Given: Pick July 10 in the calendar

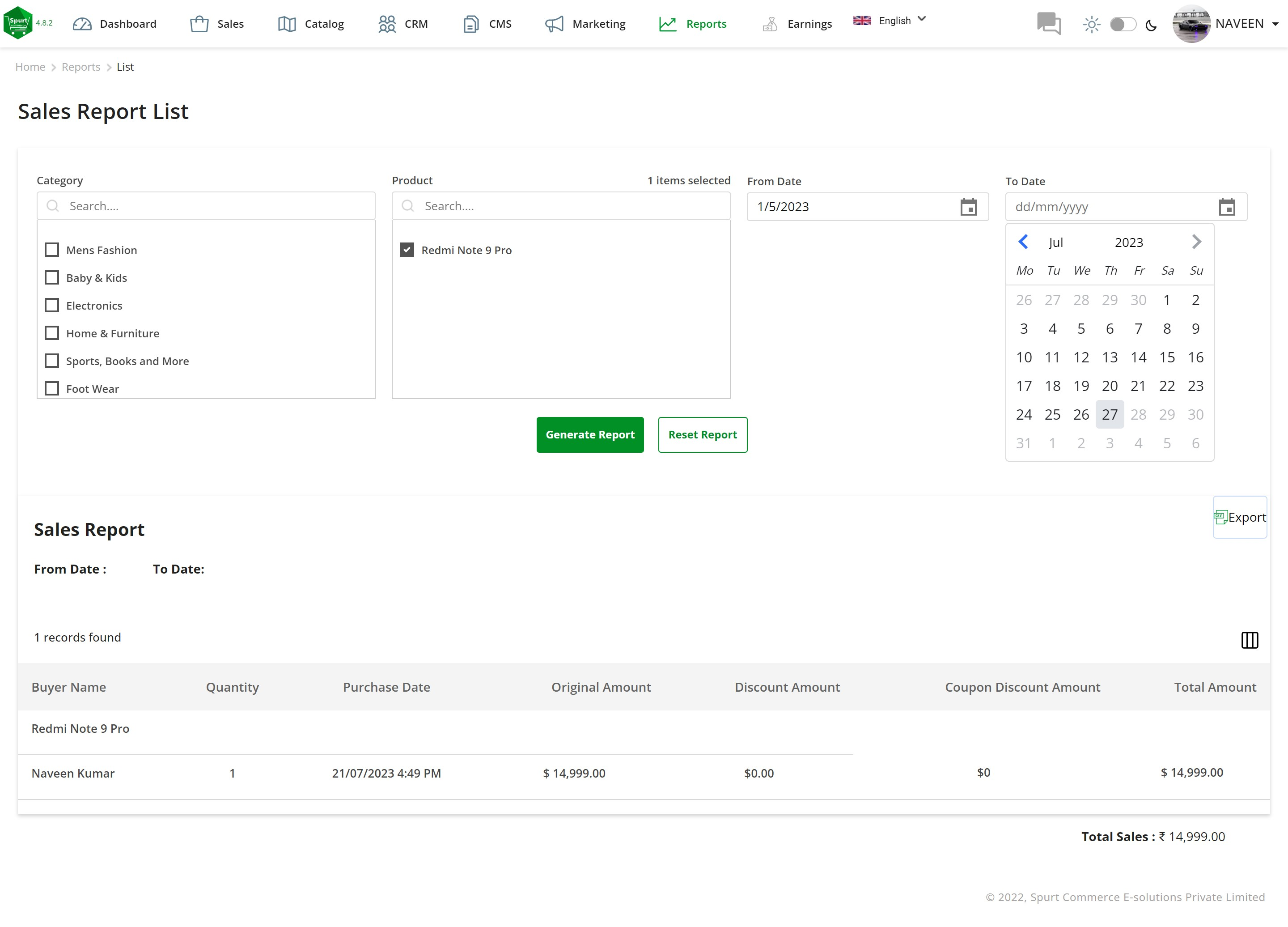Looking at the screenshot, I should (1023, 357).
